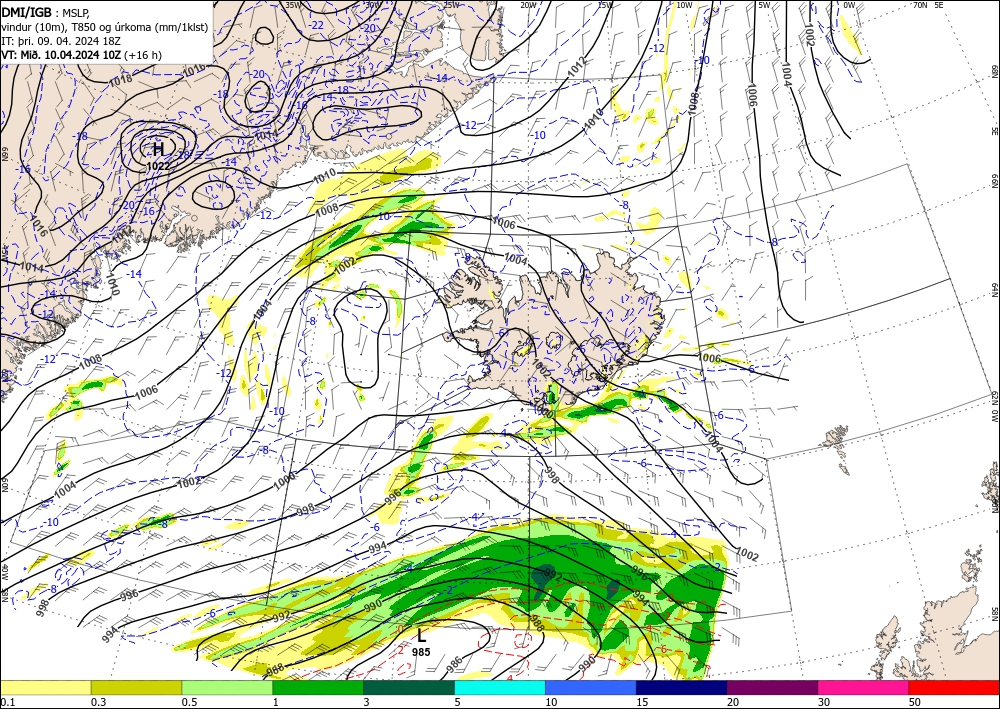The height and width of the screenshot is (709, 1000).
Task: Click the olive 0.3–0.5 legend color segment
Action: click(x=136, y=687)
